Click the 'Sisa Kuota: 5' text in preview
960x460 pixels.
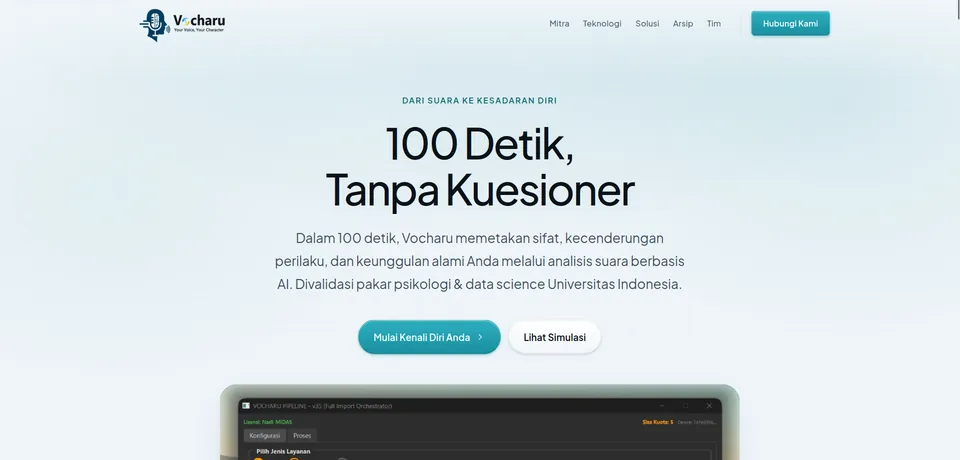pos(658,422)
